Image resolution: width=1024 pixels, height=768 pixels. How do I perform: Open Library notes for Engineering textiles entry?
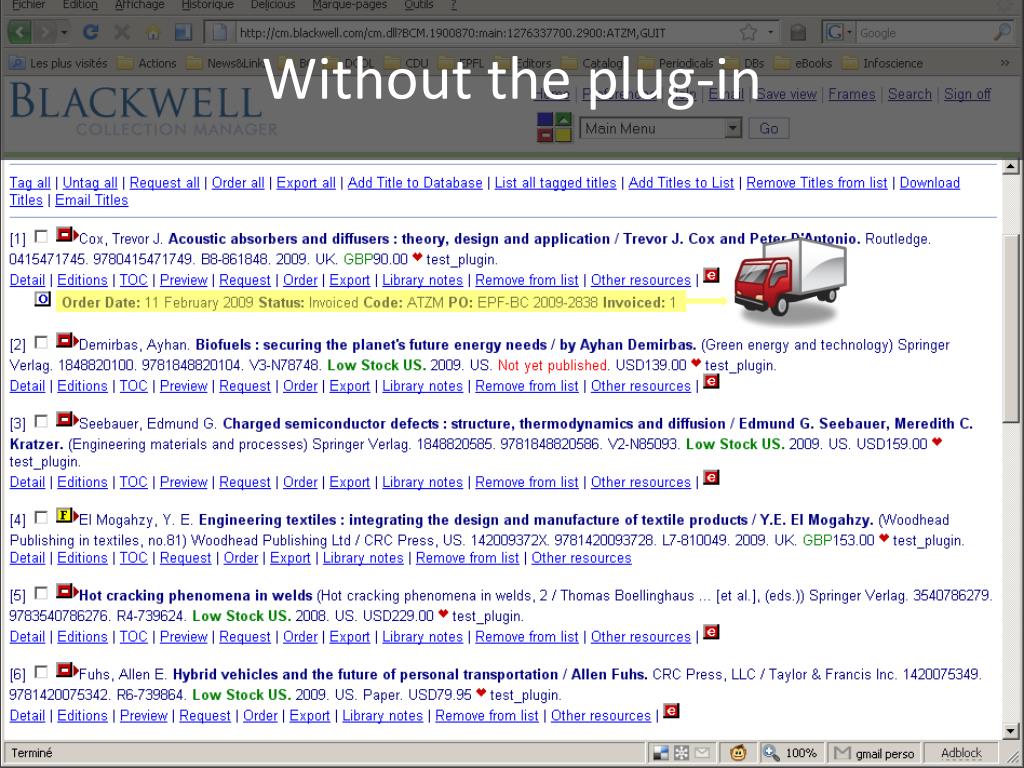point(363,558)
